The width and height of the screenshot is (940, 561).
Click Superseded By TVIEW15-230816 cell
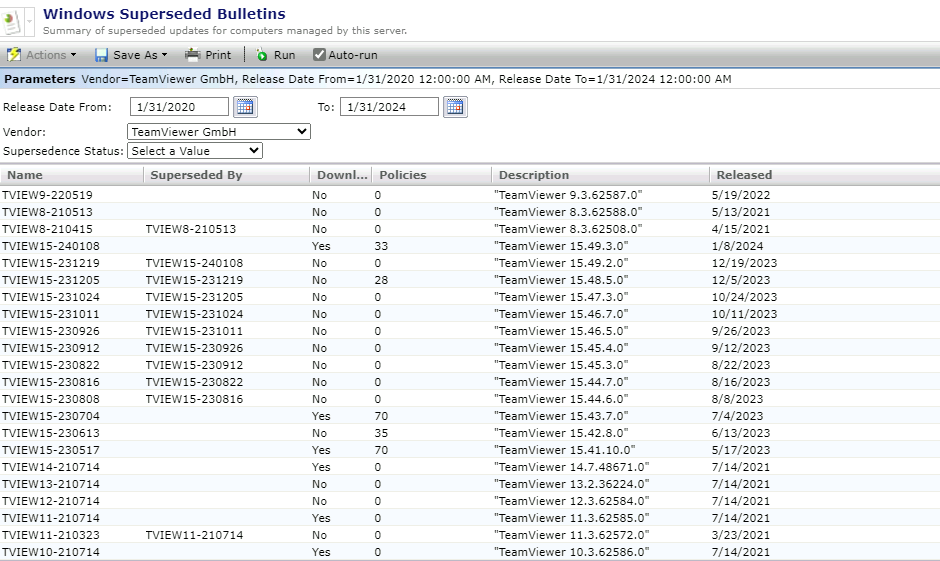tap(194, 399)
